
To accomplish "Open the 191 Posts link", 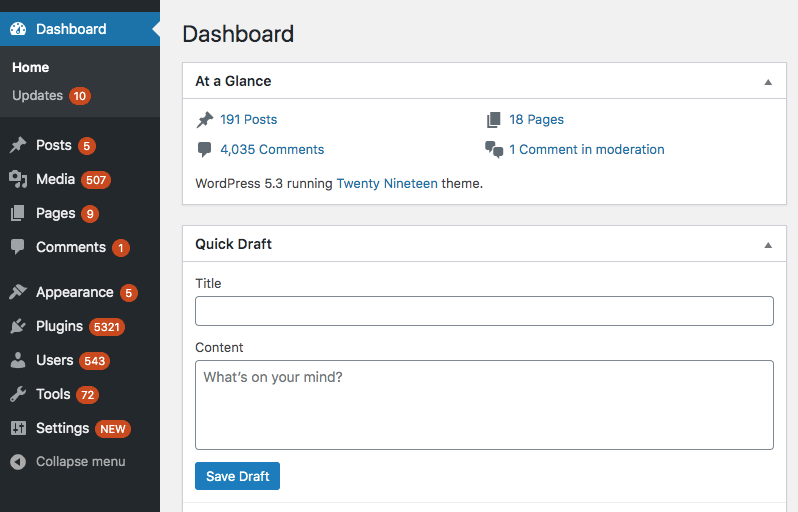I will pos(248,120).
